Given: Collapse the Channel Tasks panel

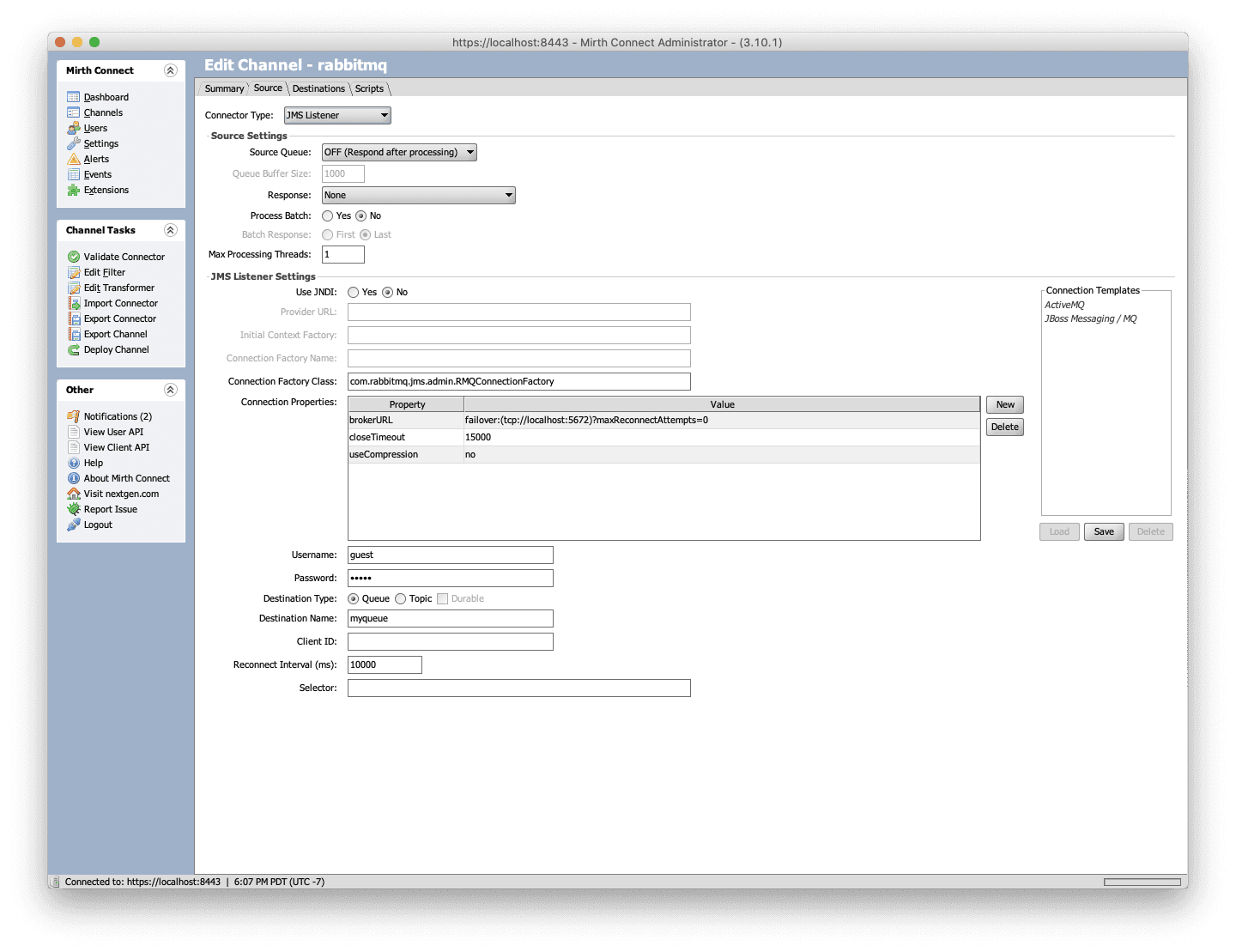Looking at the screenshot, I should (x=170, y=230).
